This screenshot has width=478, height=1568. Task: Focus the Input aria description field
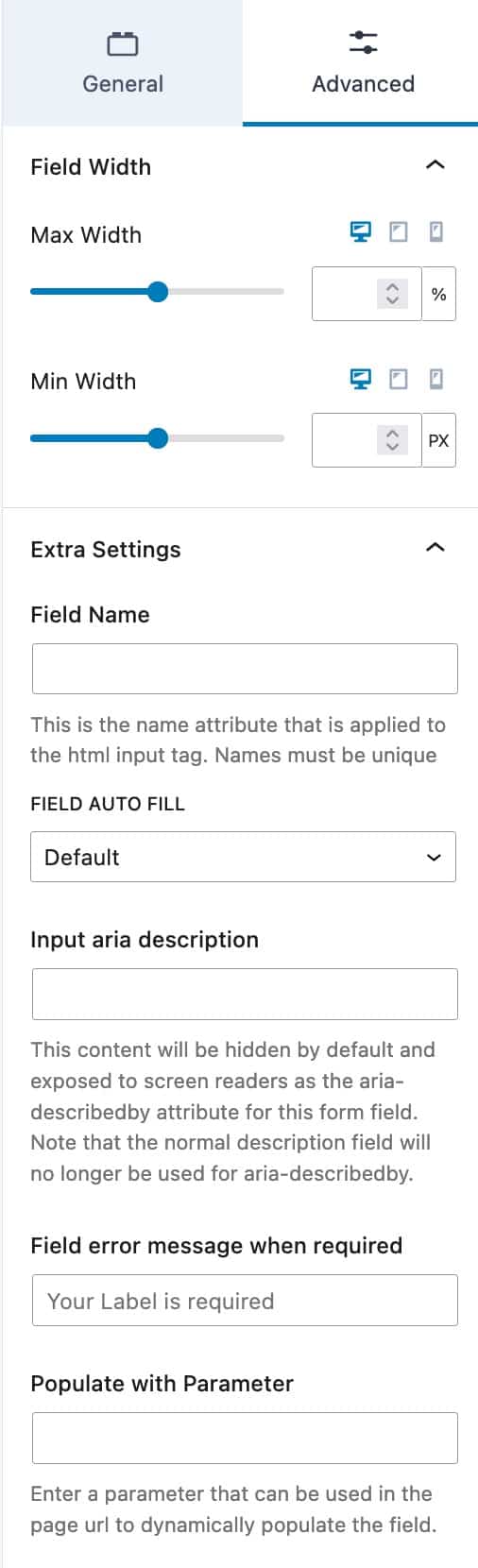point(245,994)
